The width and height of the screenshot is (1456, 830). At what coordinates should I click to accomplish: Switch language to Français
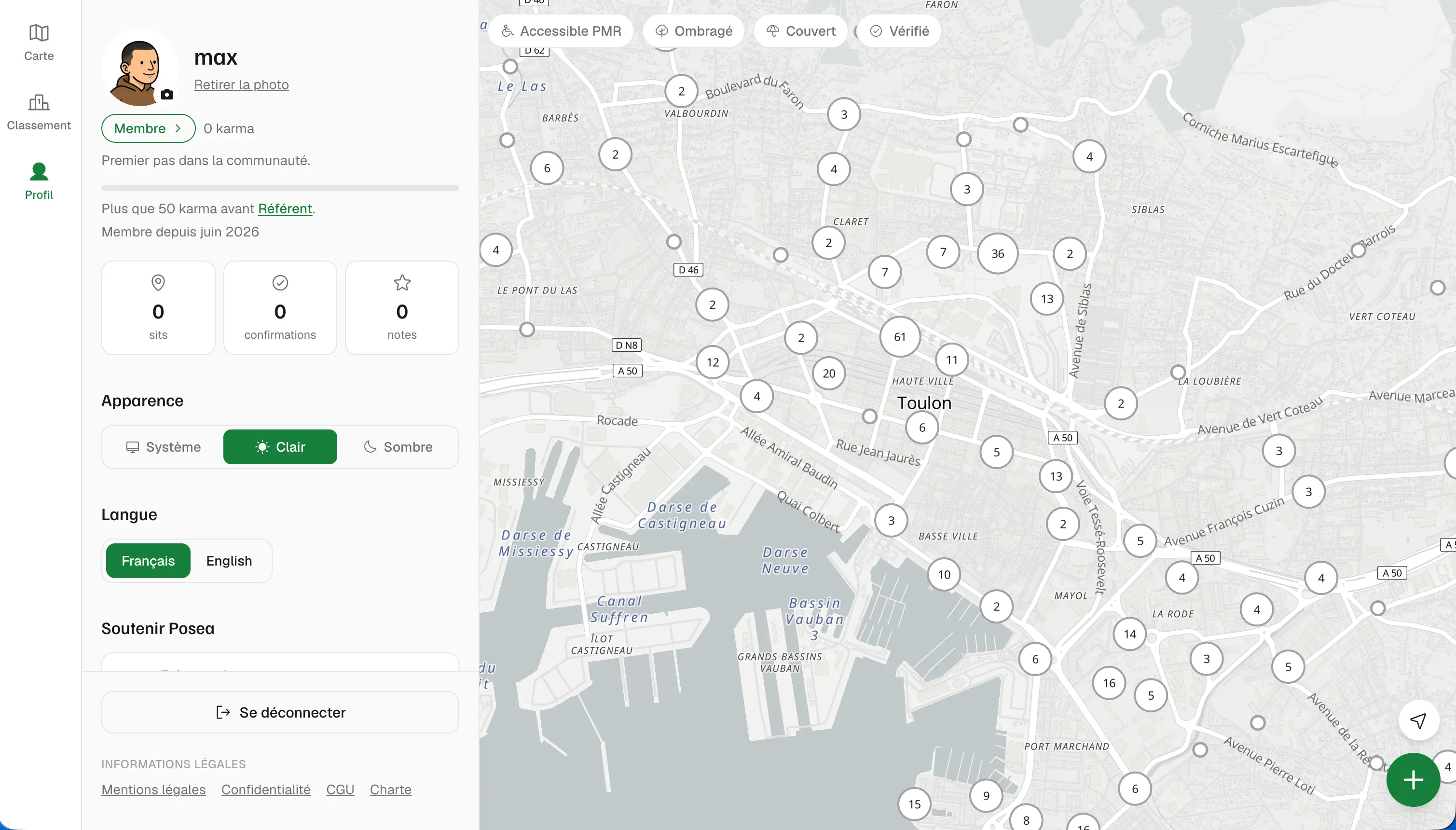tap(148, 561)
